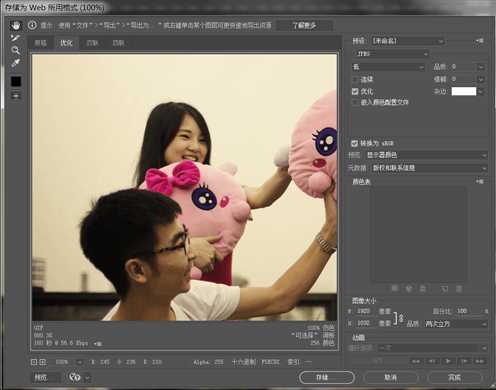
Task: Toggle the 转换为 sRGB checkbox
Action: 354,143
